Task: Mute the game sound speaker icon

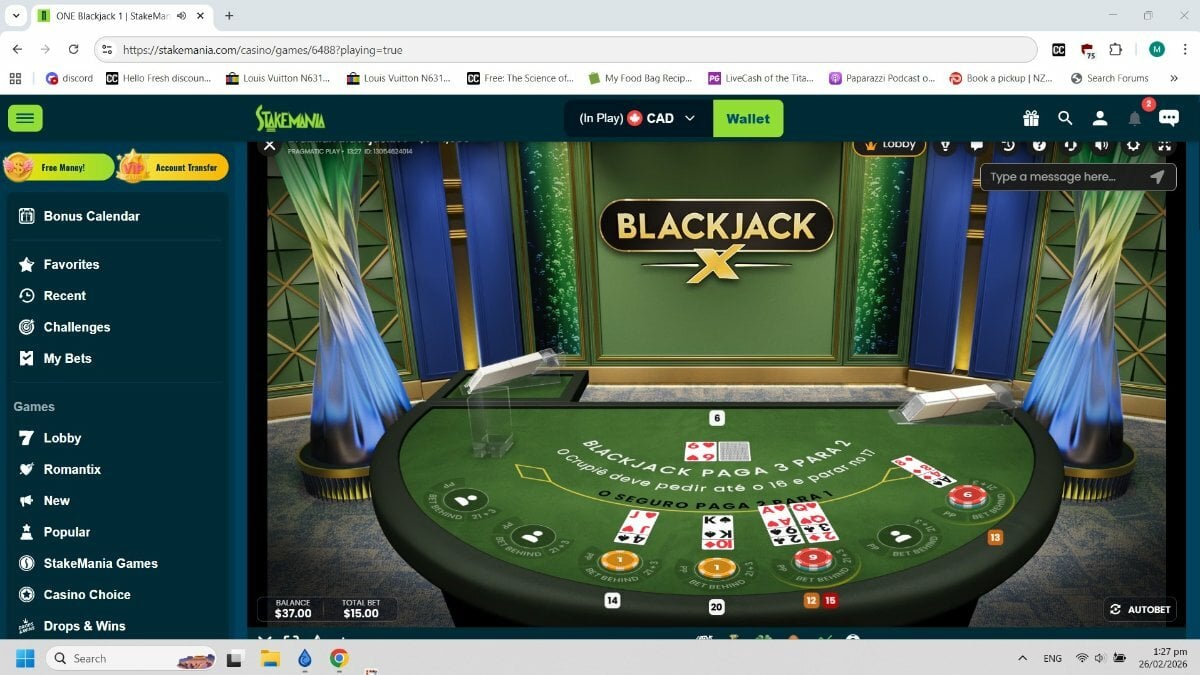Action: 1102,145
